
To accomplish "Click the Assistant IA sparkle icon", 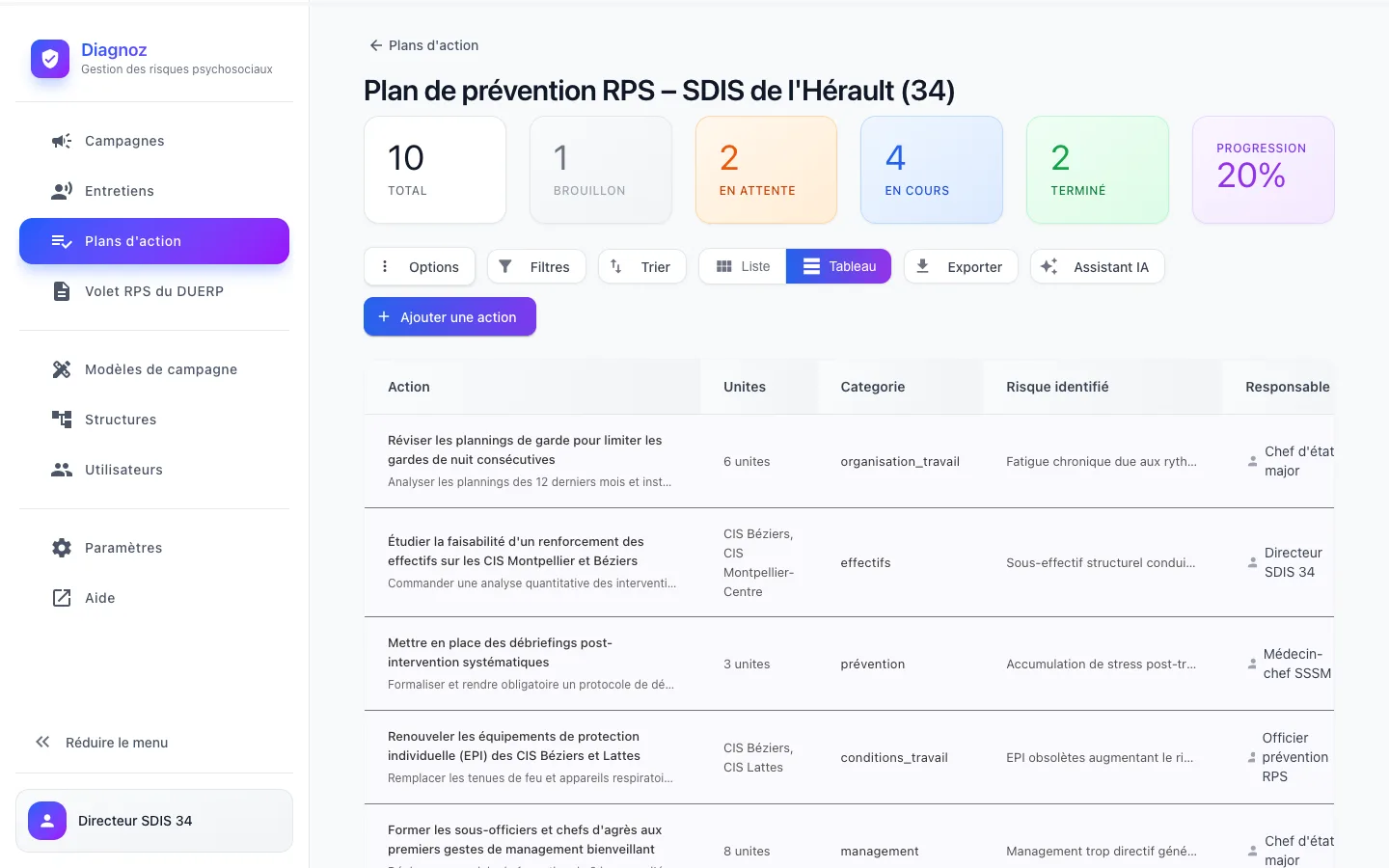I will [1049, 266].
